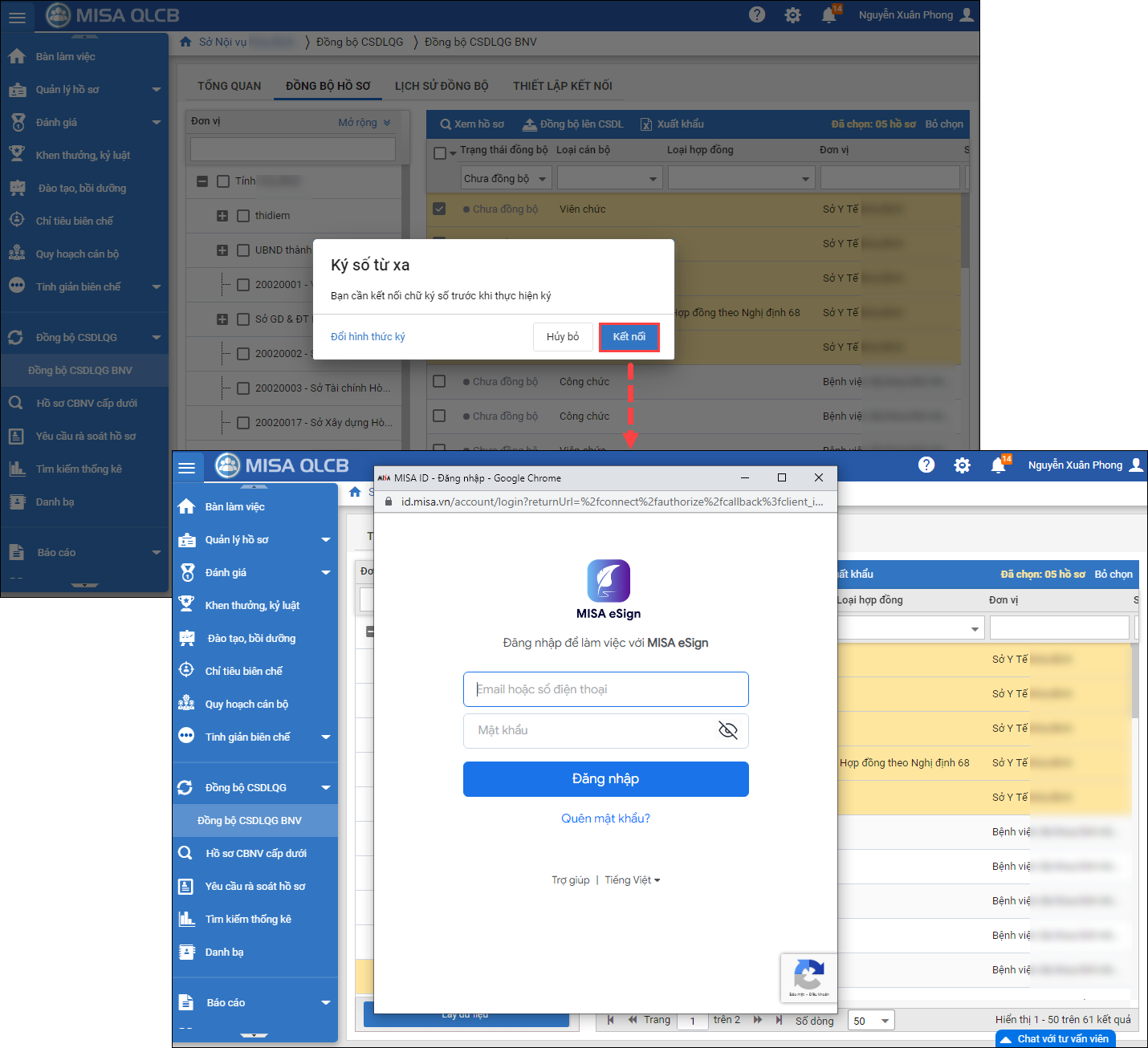The image size is (1148, 1048).
Task: Open Đổi hình thức ký link
Action: pyautogui.click(x=368, y=337)
